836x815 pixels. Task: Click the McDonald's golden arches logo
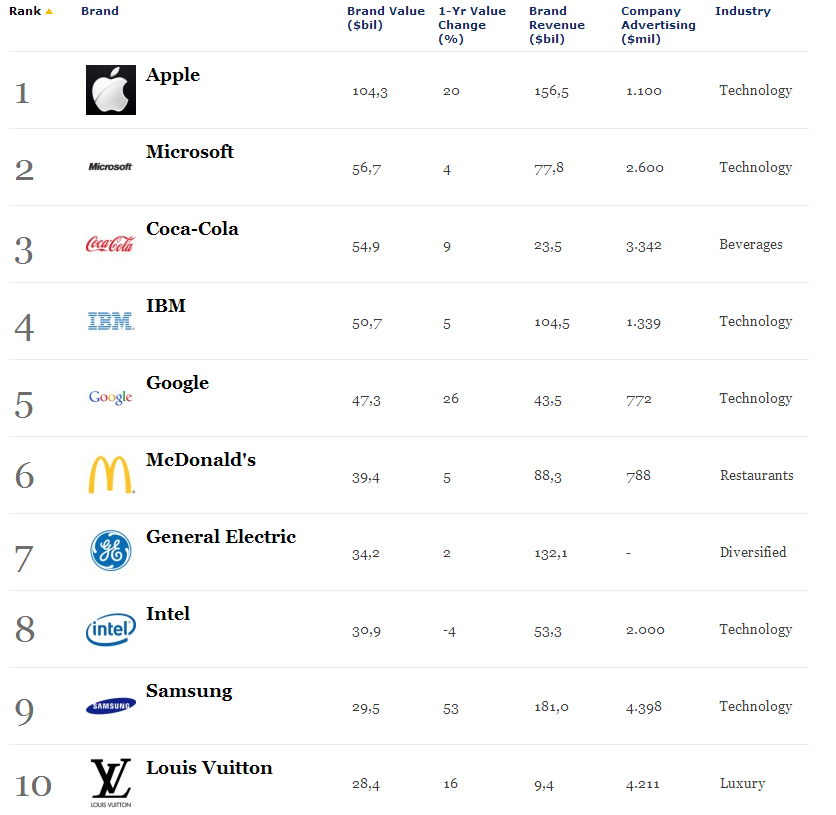pos(111,474)
